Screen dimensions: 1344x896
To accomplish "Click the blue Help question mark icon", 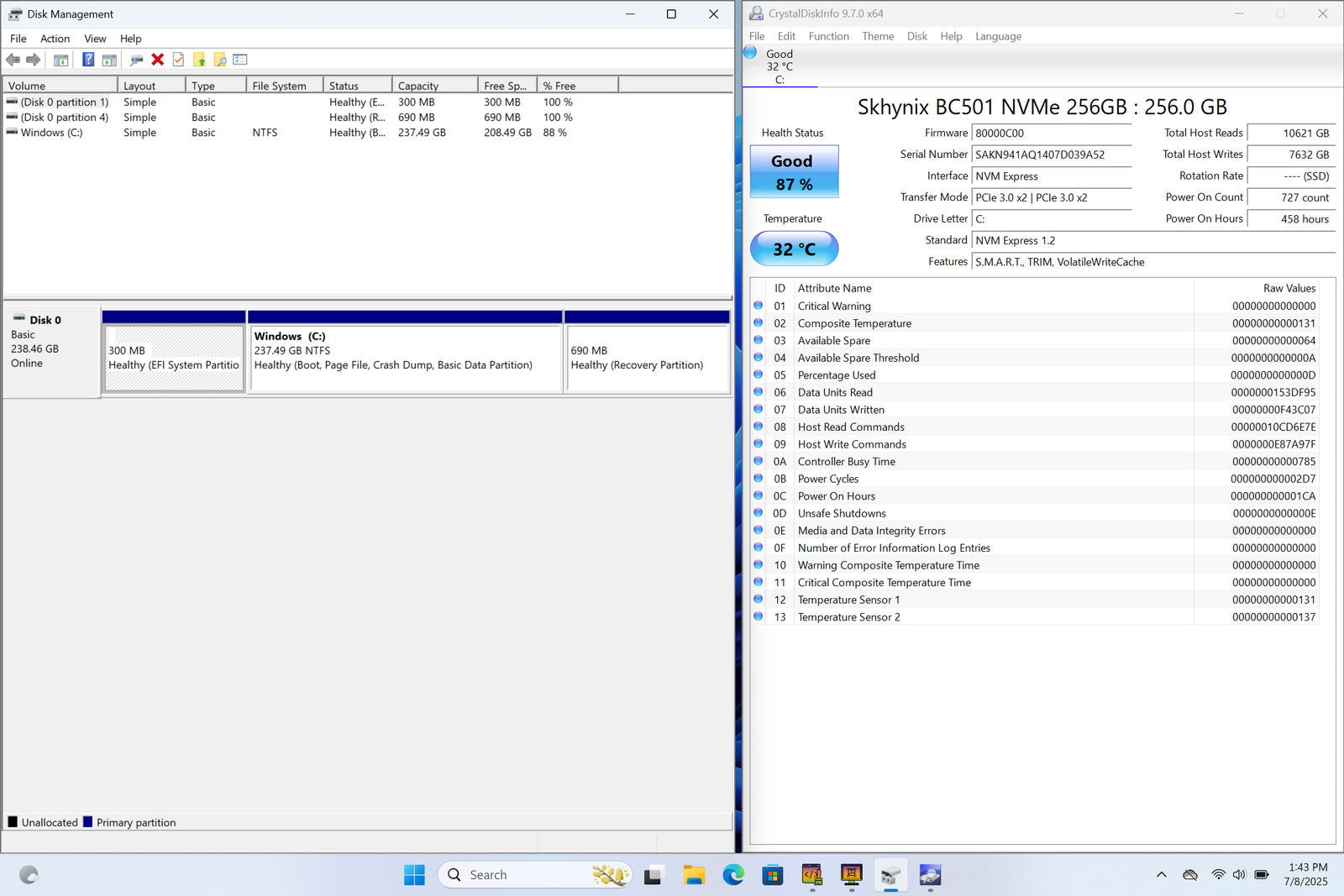I will [x=87, y=60].
